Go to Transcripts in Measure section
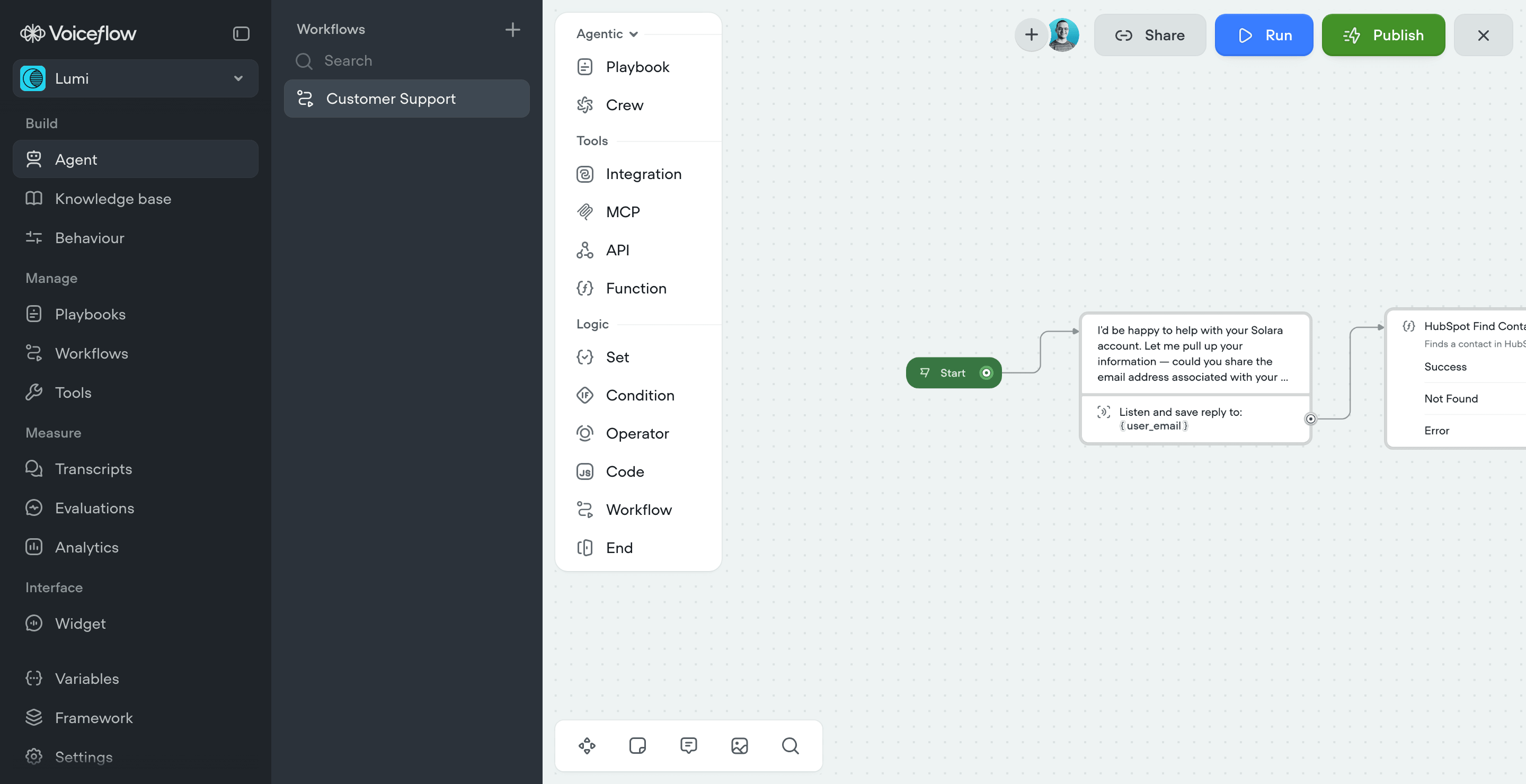This screenshot has width=1526, height=784. pos(94,469)
